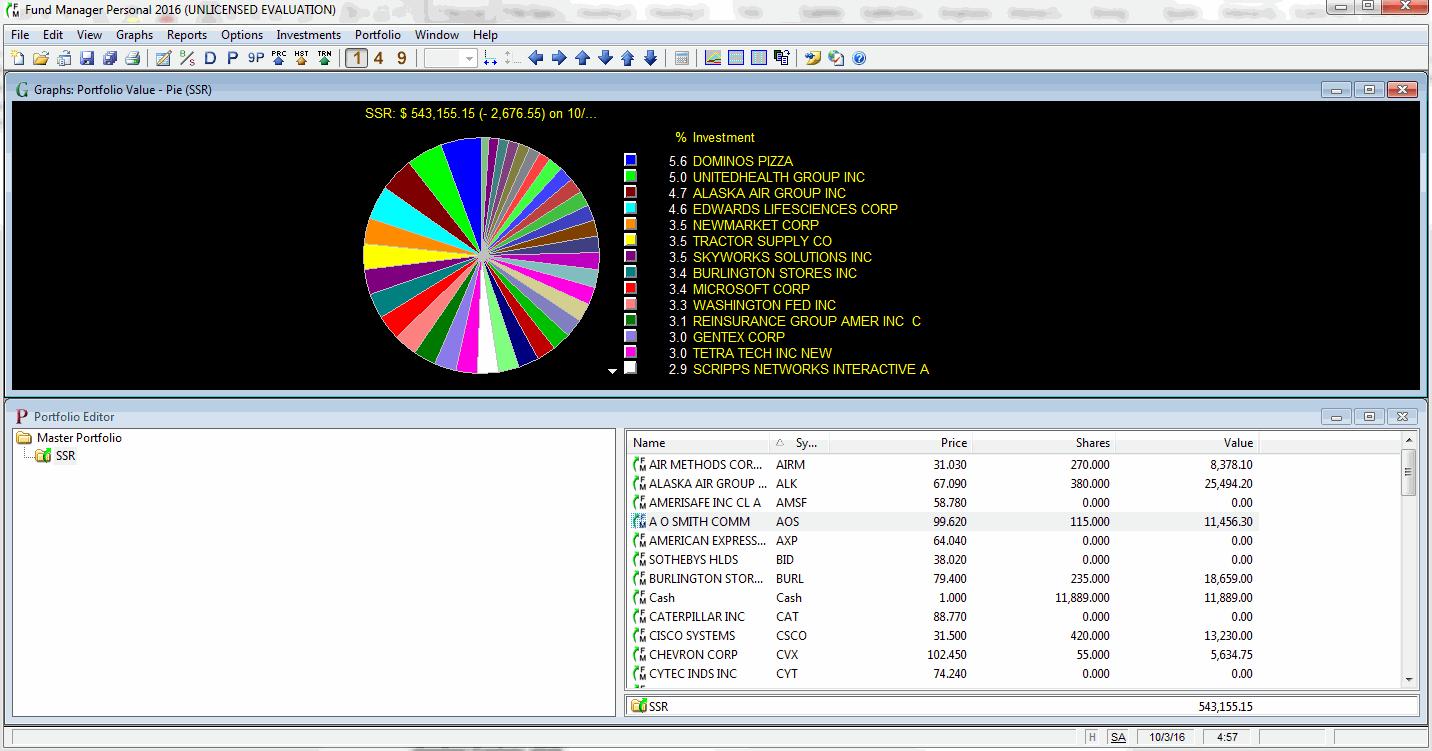Image resolution: width=1432 pixels, height=751 pixels.
Task: Open the toolbar combo box dropdown
Action: 469,58
